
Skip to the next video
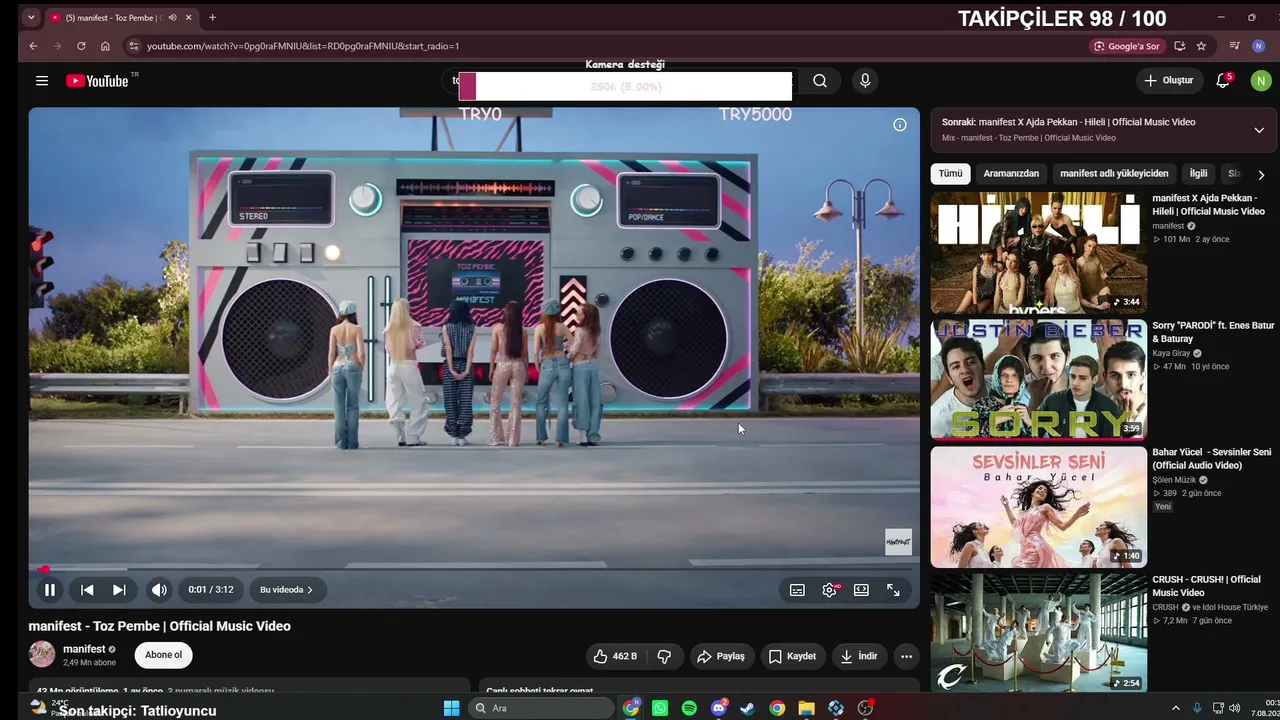[119, 590]
